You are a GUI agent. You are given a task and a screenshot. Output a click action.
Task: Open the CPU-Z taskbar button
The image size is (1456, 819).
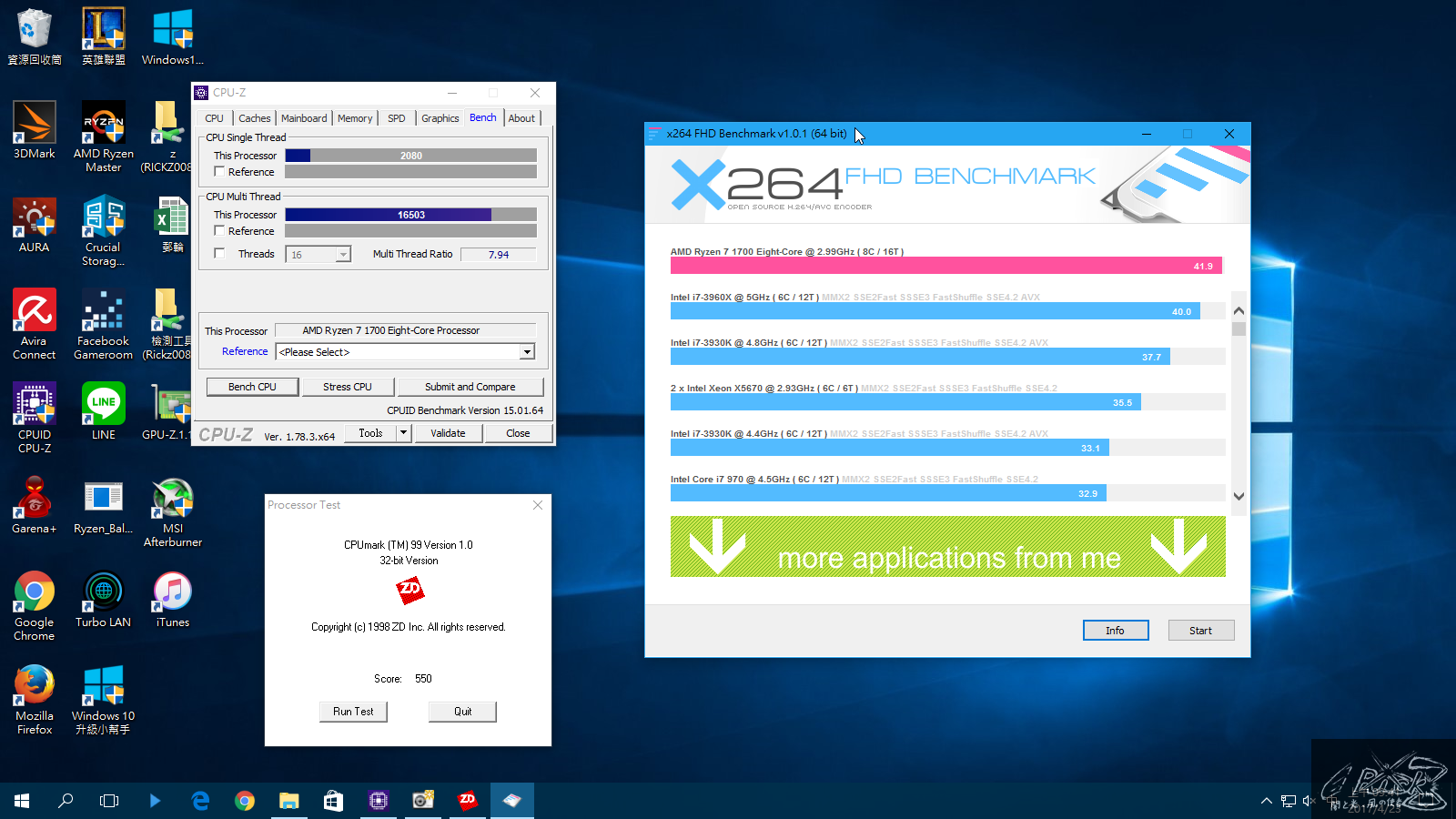(x=378, y=801)
